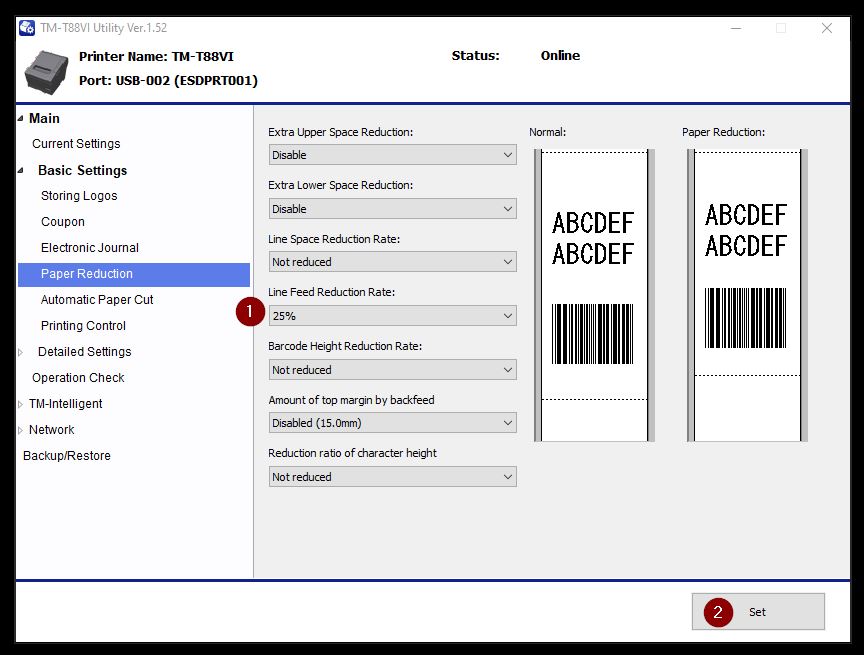Select Network in the sidebar
864x655 pixels.
pyautogui.click(x=52, y=430)
